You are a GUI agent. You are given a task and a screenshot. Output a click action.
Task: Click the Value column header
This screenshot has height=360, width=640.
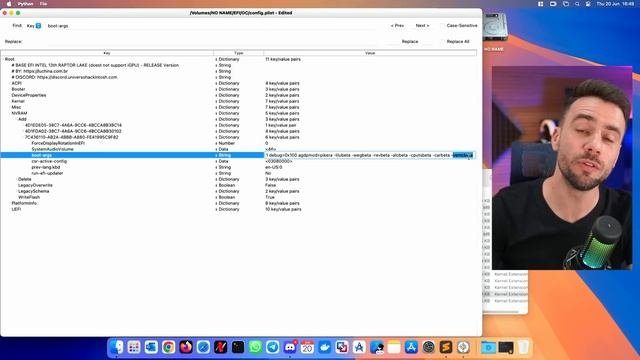370,53
